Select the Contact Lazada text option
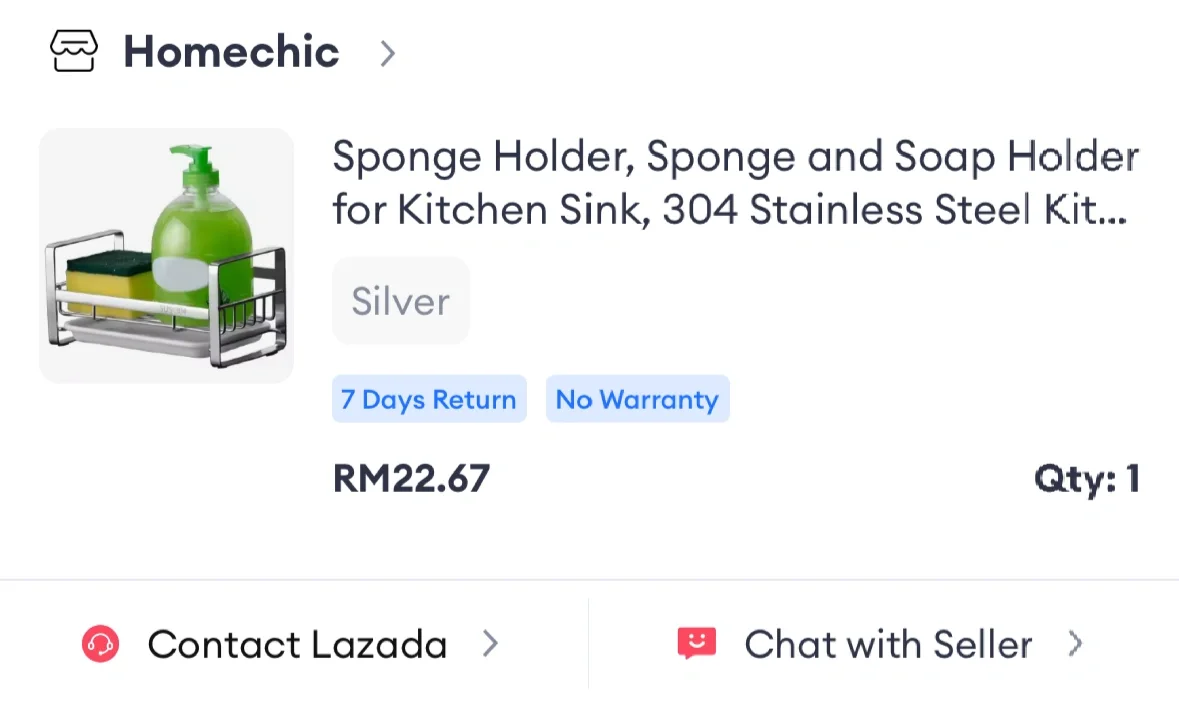Image resolution: width=1179 pixels, height=703 pixels. 297,644
